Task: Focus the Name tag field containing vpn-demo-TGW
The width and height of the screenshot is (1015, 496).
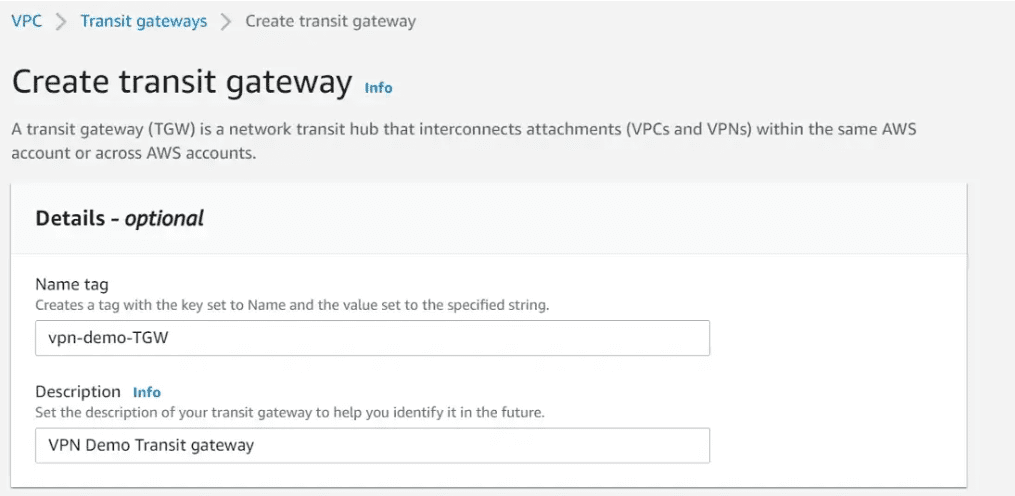Action: click(372, 338)
